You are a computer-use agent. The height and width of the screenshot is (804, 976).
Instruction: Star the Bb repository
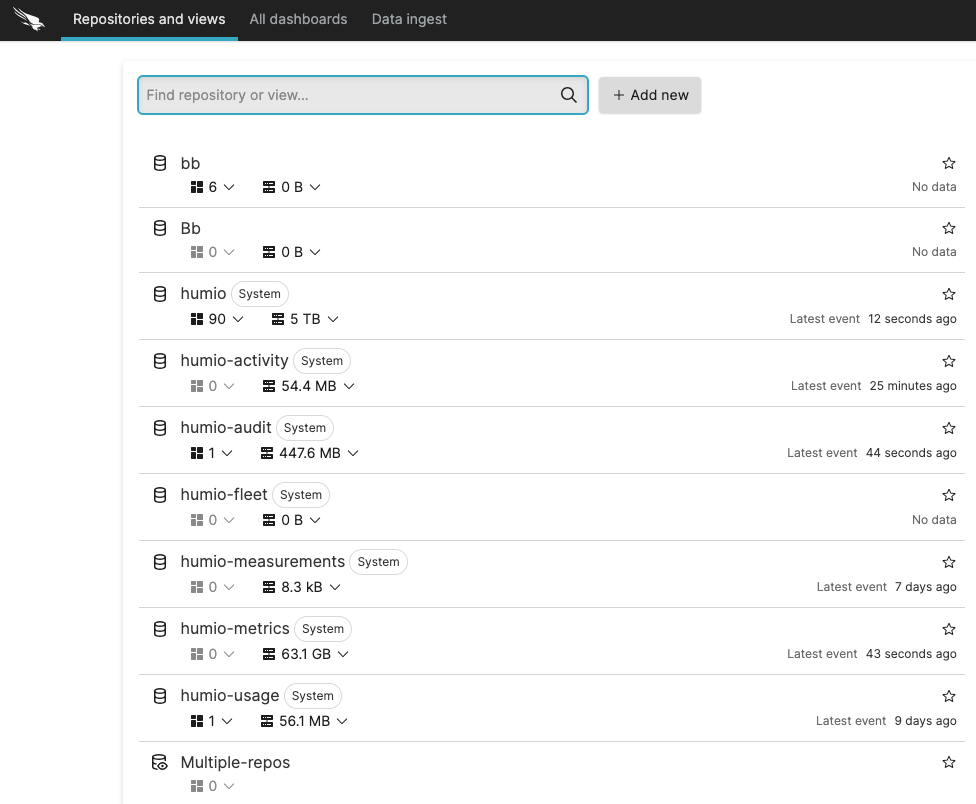948,227
